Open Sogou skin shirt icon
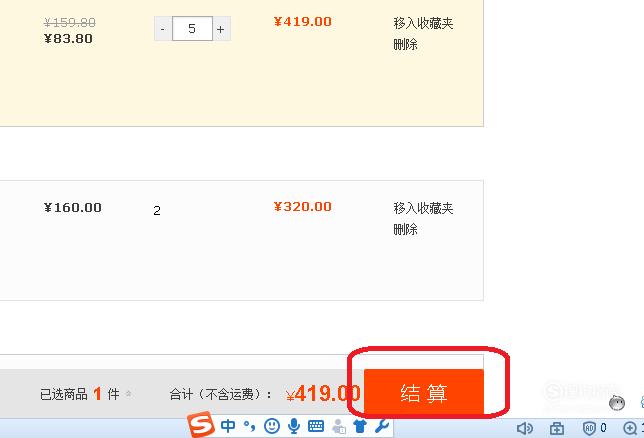Screen dimensions: 644x438 coord(360,426)
